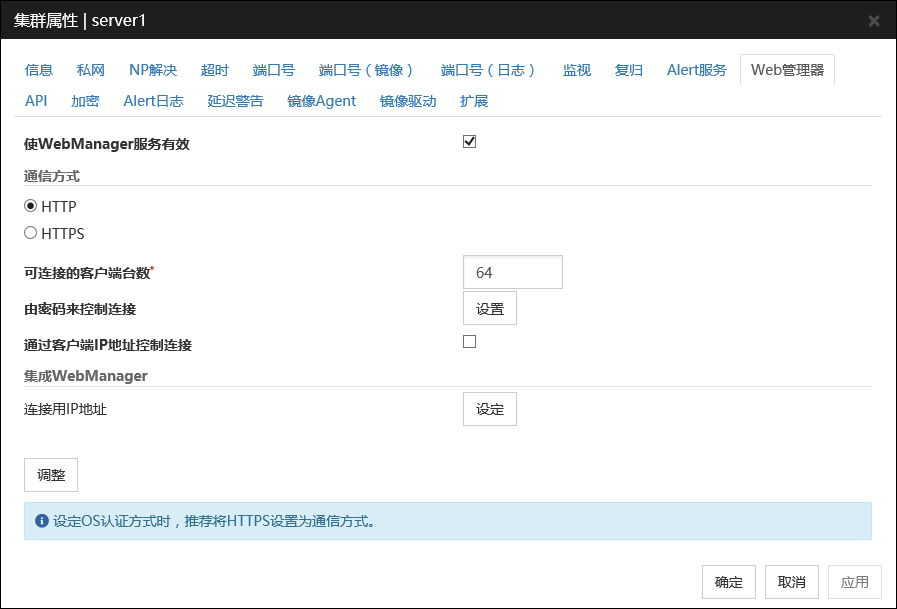Close the cluster properties dialog with X
Viewport: 897px width, 609px height.
pyautogui.click(x=874, y=20)
